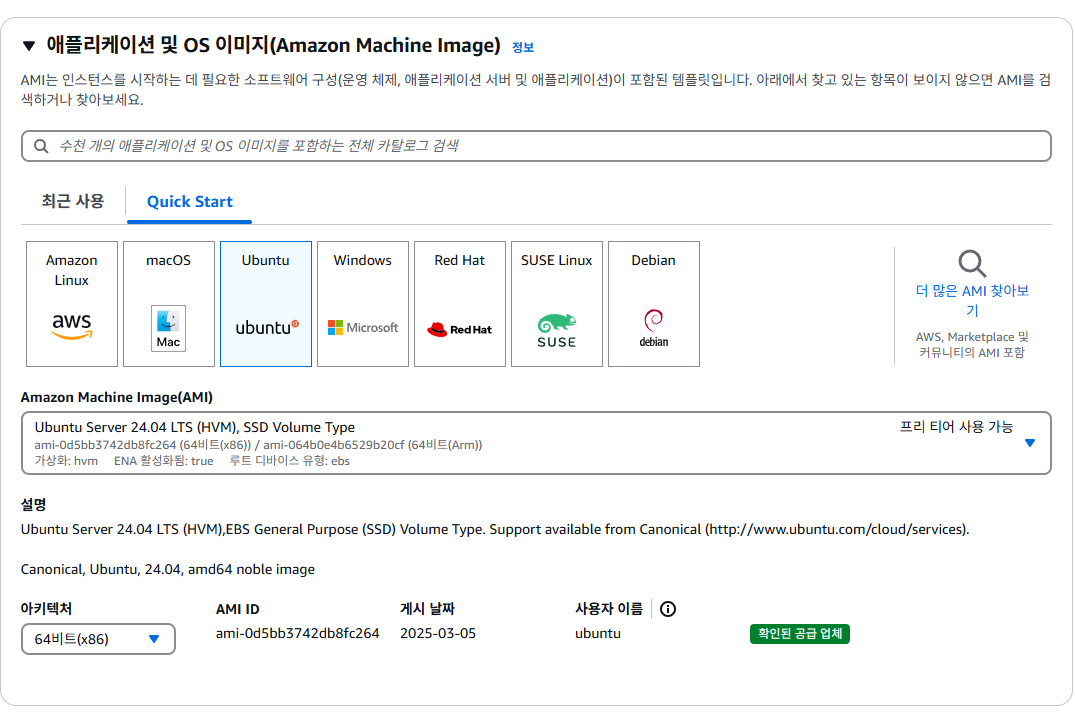Click the large magnifier browse AMI icon

[x=972, y=263]
